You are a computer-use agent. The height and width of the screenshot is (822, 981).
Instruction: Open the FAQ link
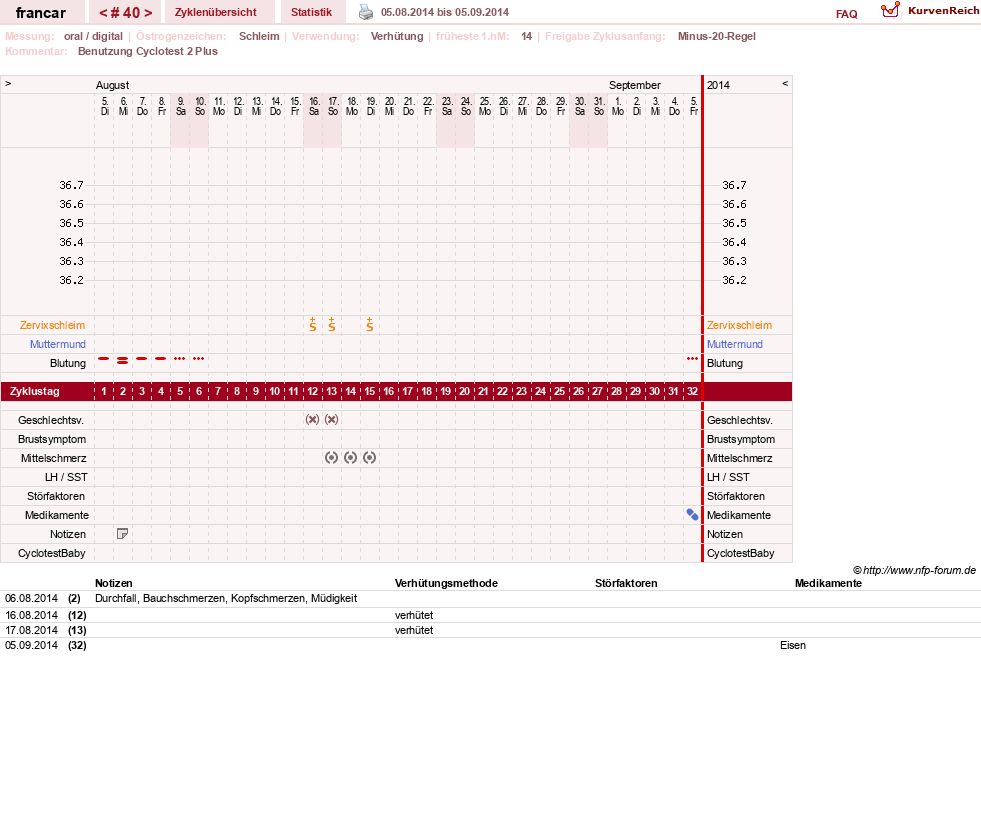pos(846,14)
